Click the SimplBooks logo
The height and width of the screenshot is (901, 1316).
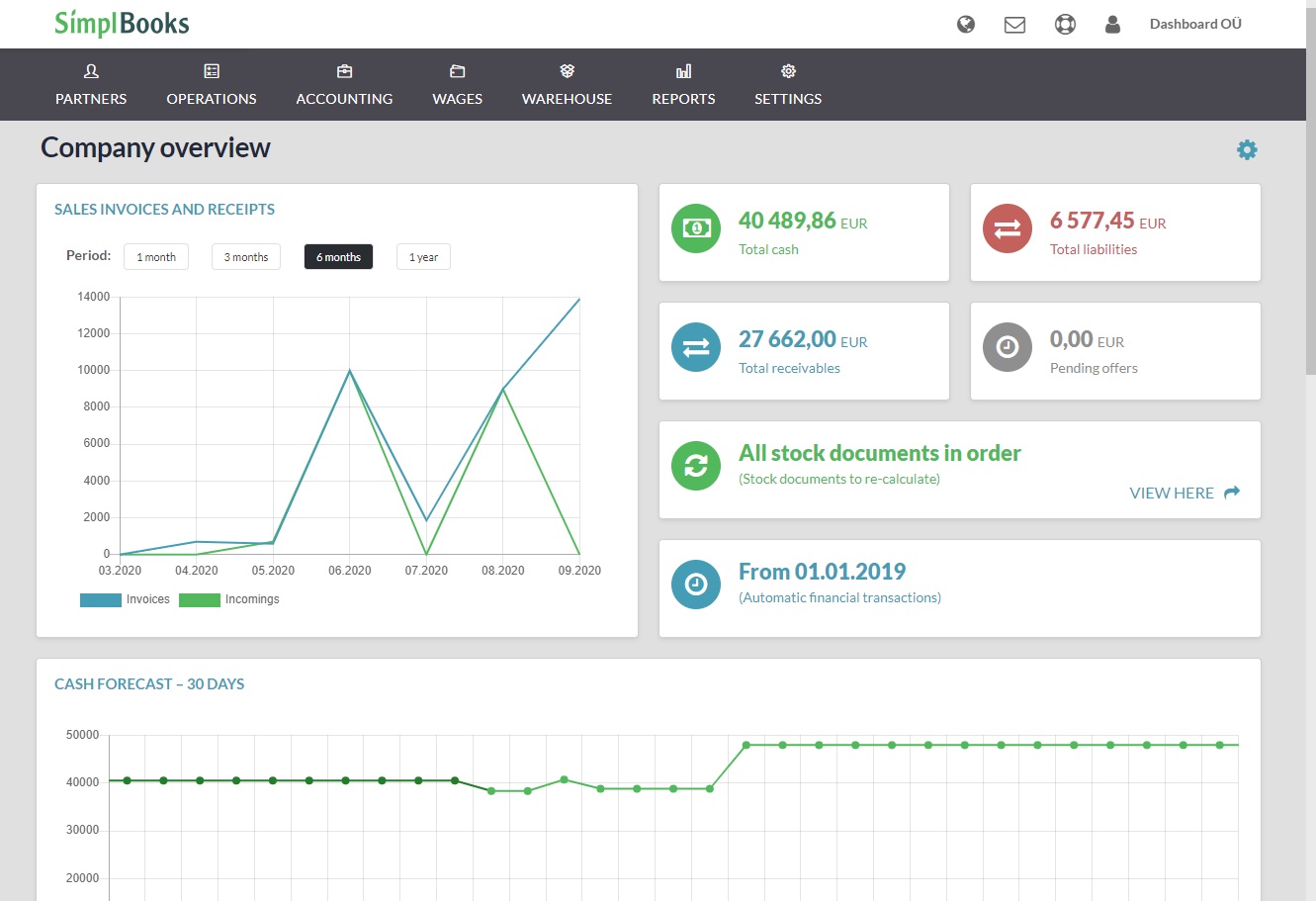[x=122, y=23]
